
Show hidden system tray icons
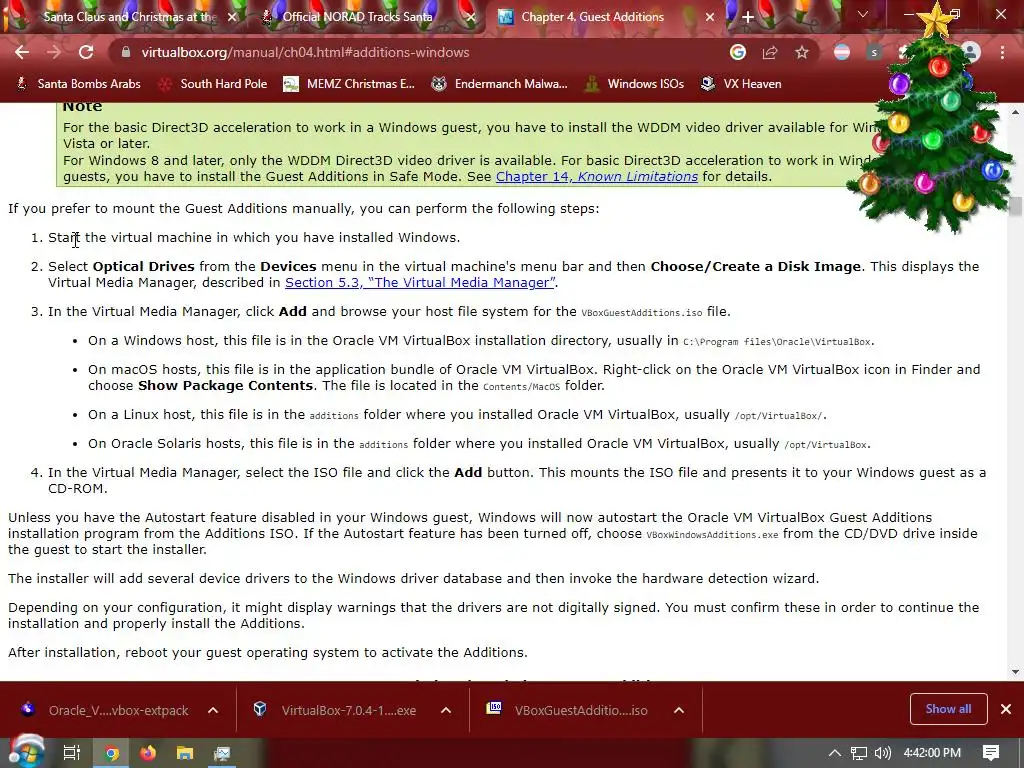click(x=835, y=753)
